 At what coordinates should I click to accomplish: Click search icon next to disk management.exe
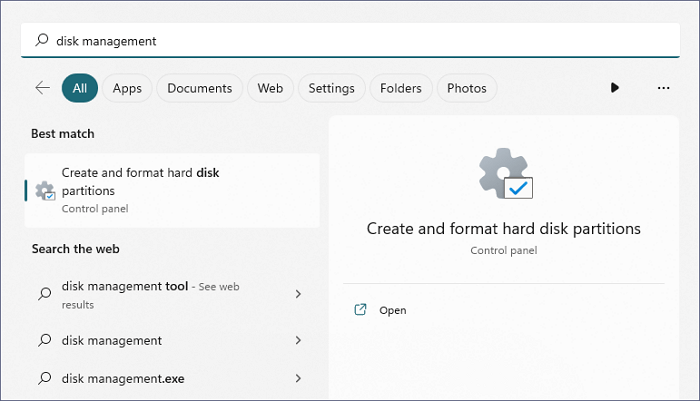click(44, 378)
